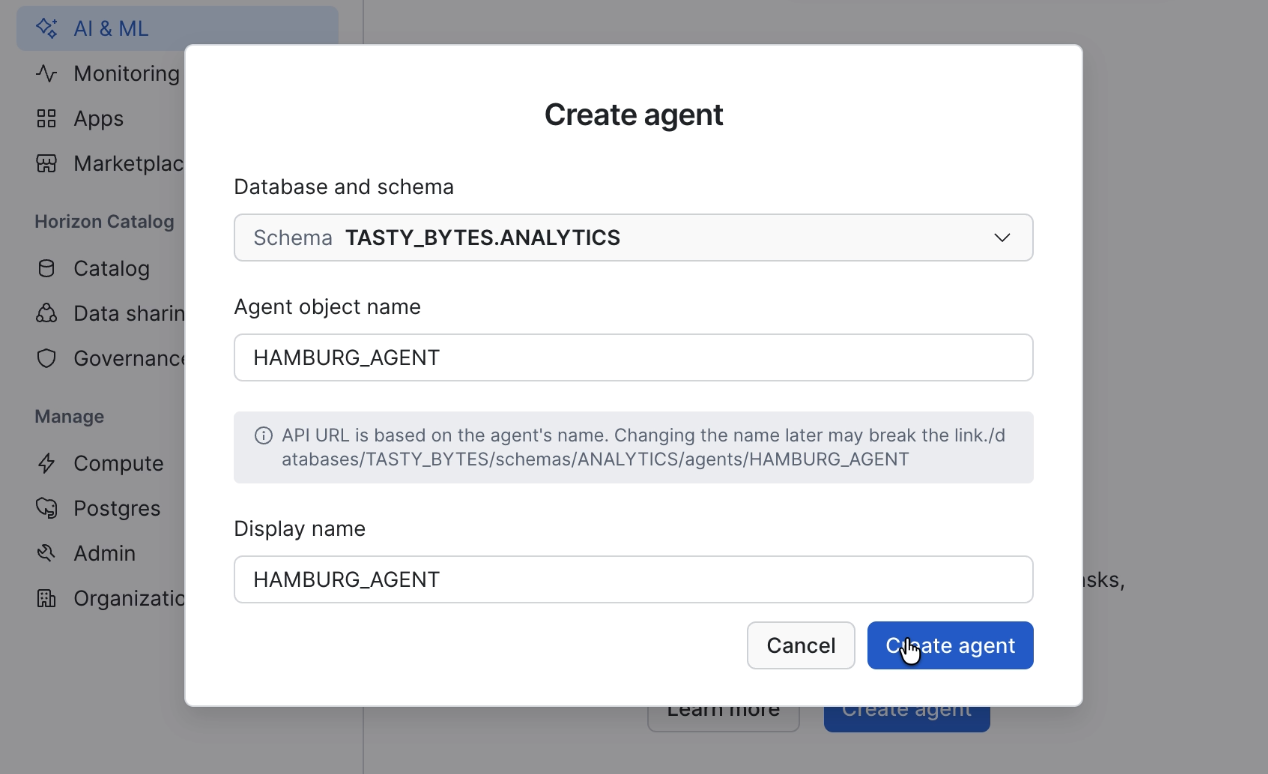Click the schema dropdown chevron arrow
The height and width of the screenshot is (774, 1268).
pos(1002,237)
